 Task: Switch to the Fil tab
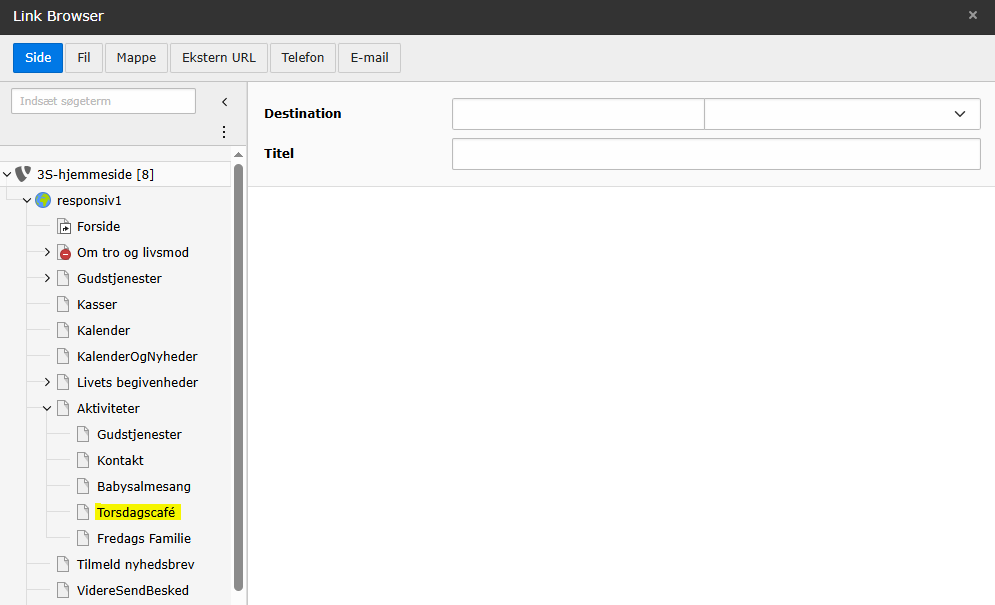pyautogui.click(x=84, y=58)
